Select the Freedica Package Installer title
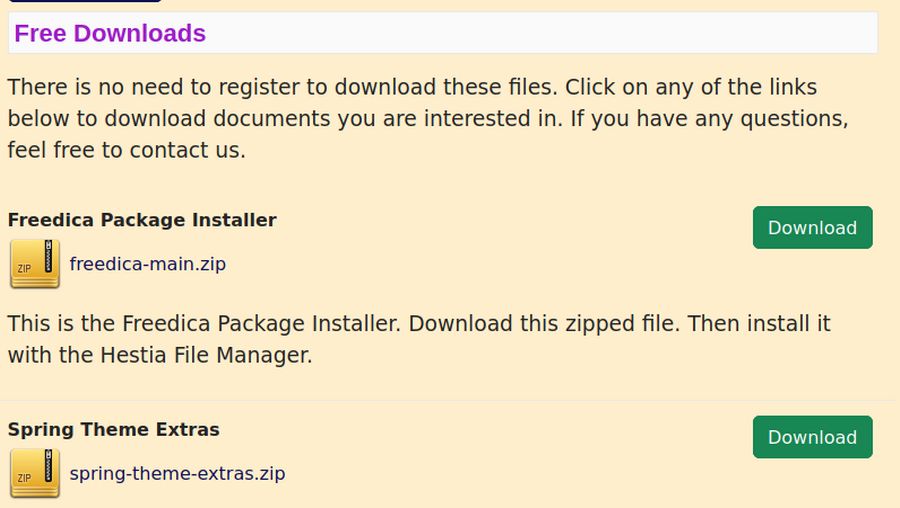 pos(142,220)
